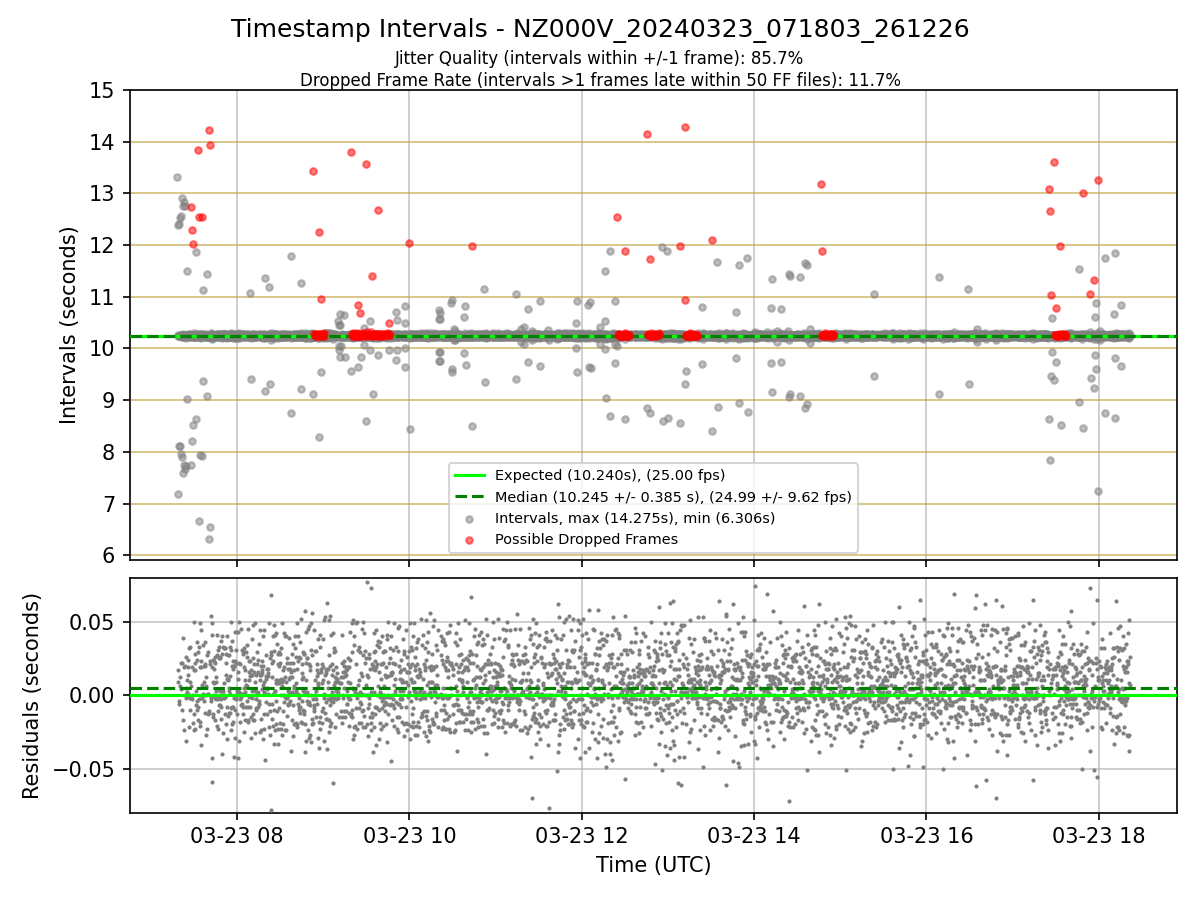Click the x-axis tick label '03-23 18'
Image resolution: width=1200 pixels, height=900 pixels.
[1099, 837]
